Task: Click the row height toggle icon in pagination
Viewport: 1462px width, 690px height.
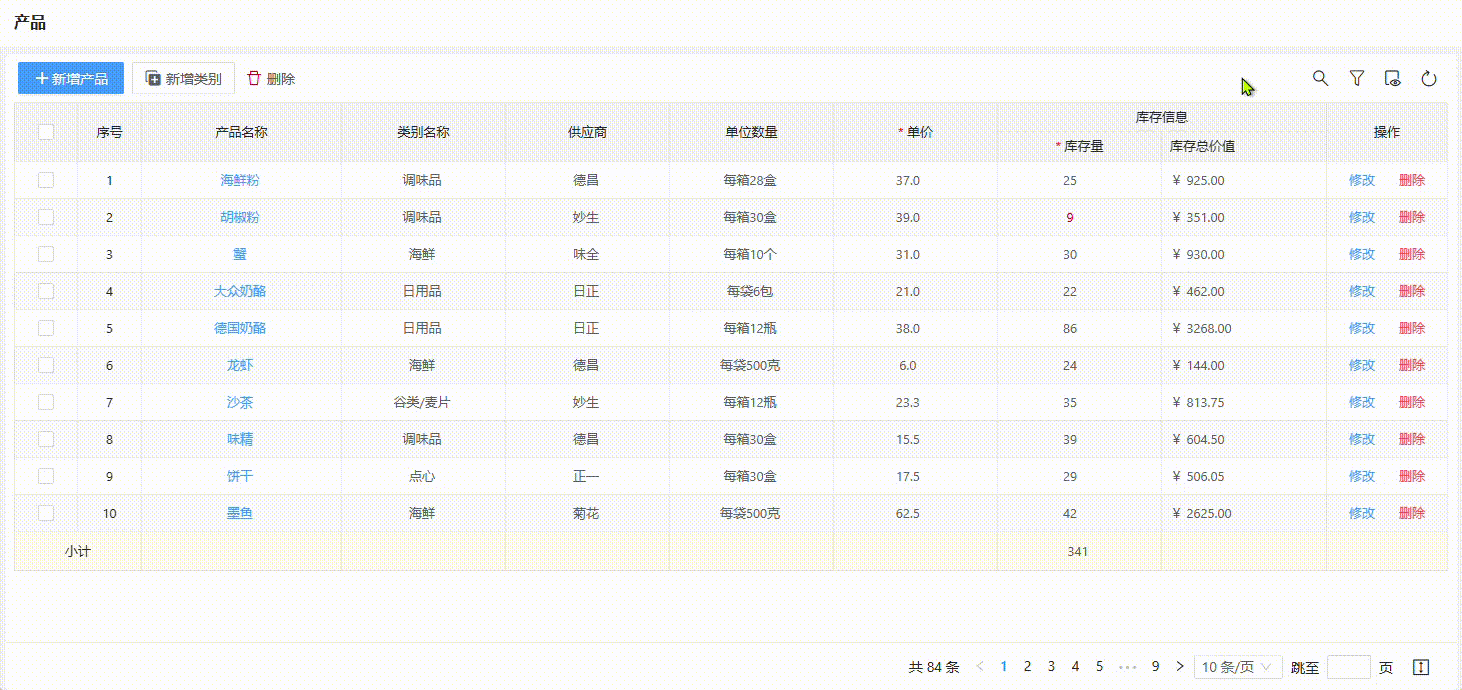Action: coord(1421,667)
